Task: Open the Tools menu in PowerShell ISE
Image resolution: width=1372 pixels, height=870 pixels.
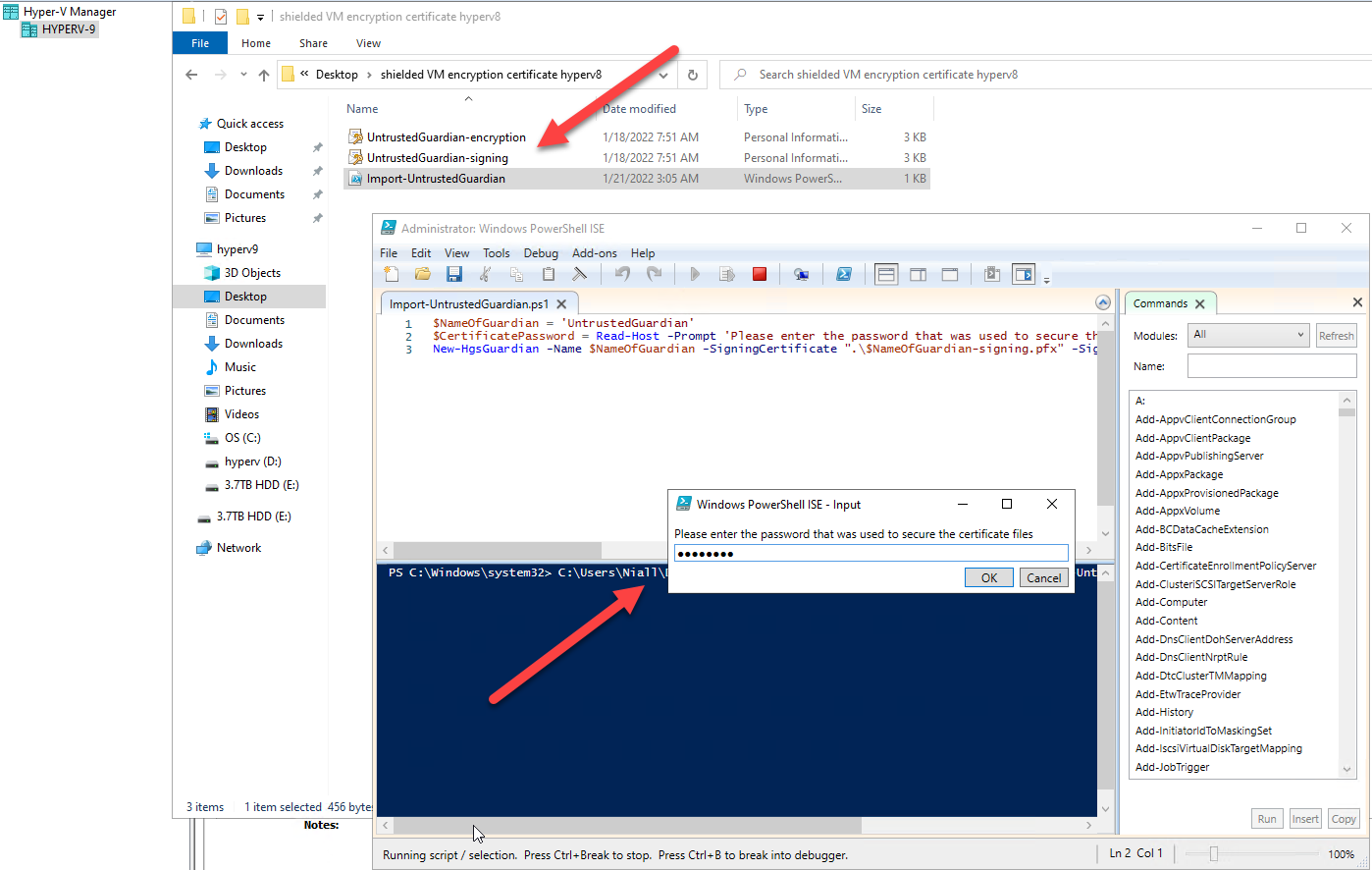Action: (497, 253)
